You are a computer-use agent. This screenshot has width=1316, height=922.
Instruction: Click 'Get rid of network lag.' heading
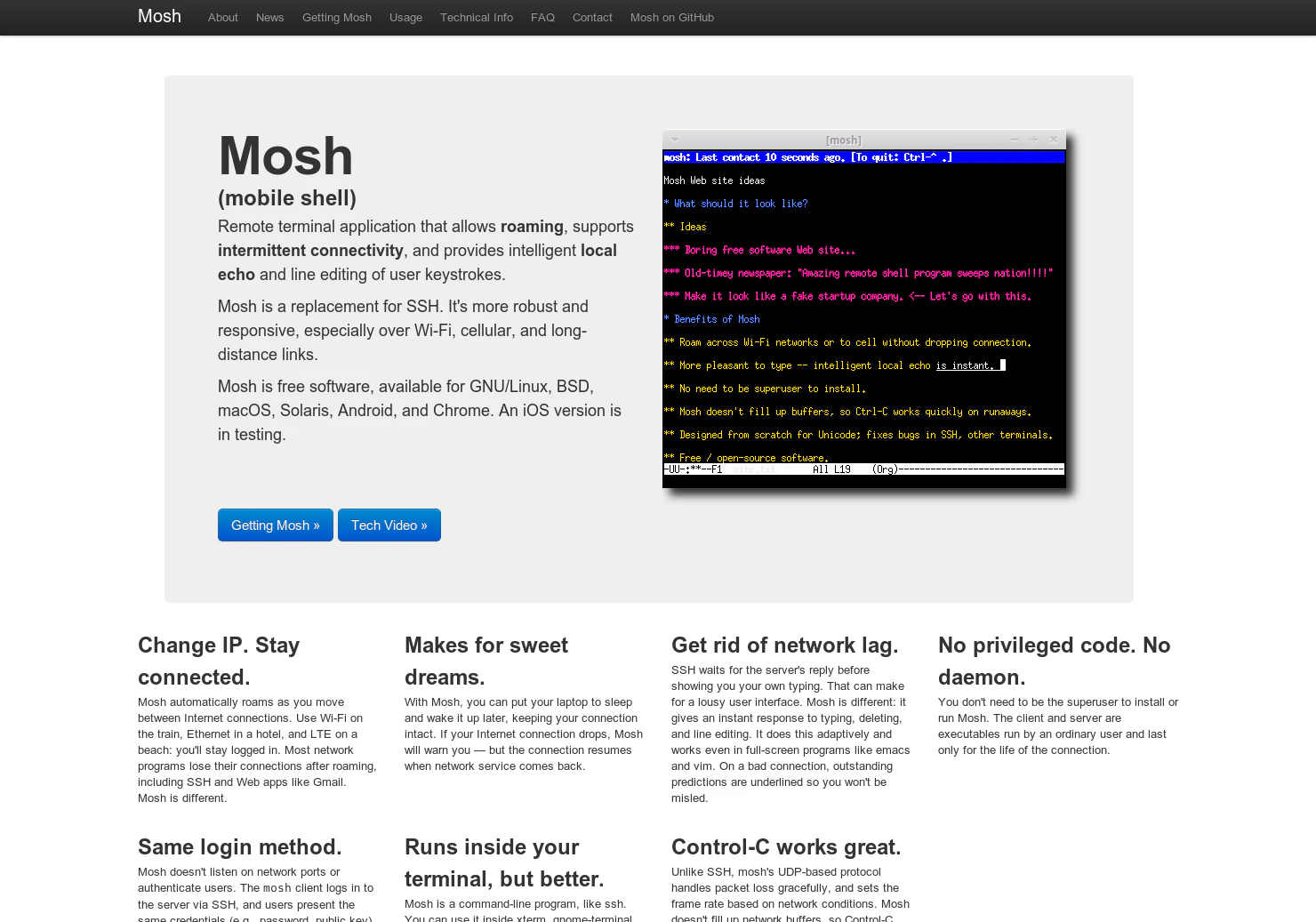pyautogui.click(x=784, y=645)
